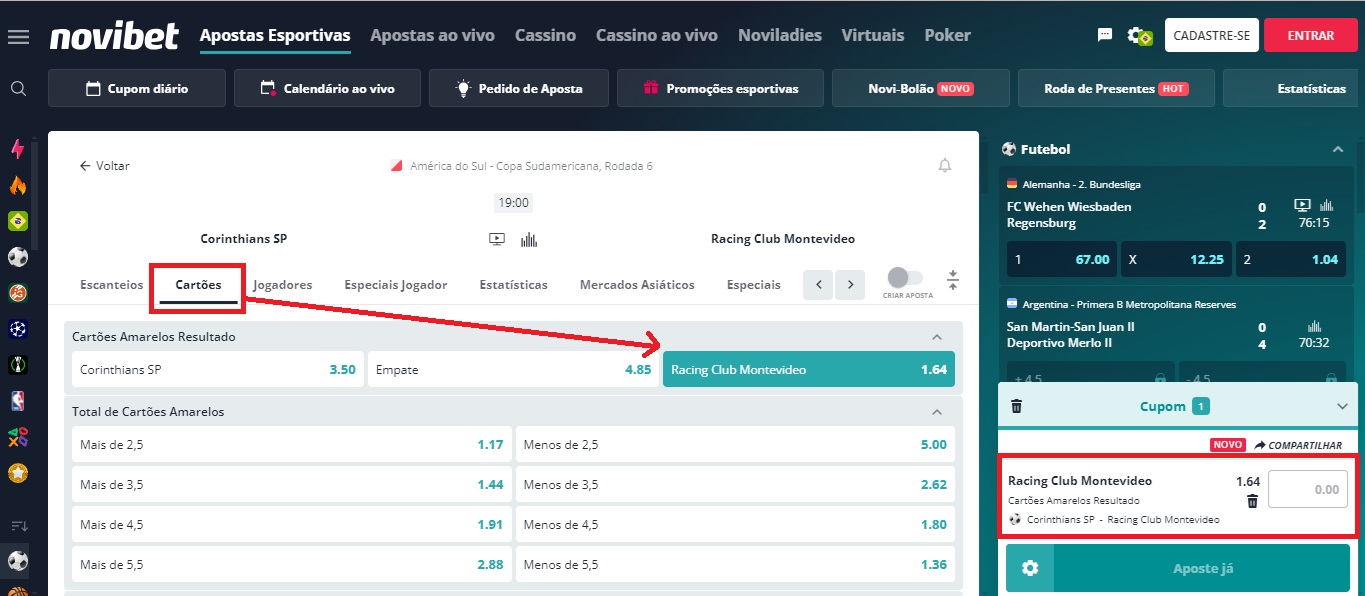This screenshot has width=1365, height=596.
Task: Show more market tabs with right arrow
Action: tap(850, 285)
